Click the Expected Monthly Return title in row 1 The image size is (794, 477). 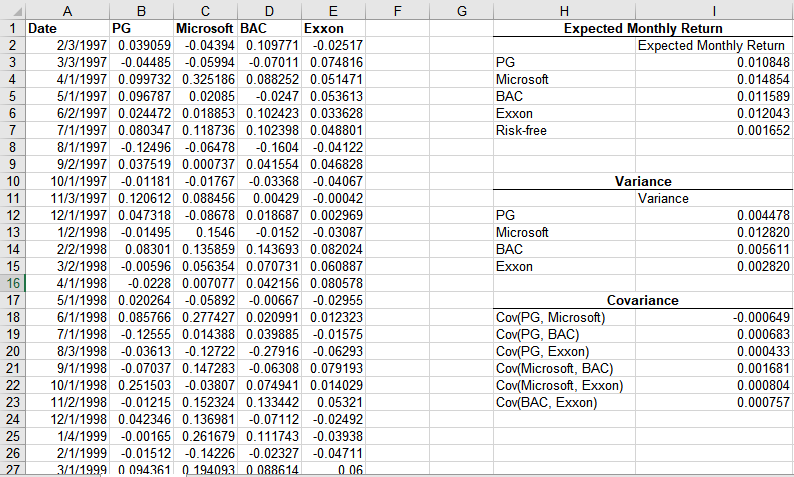643,28
